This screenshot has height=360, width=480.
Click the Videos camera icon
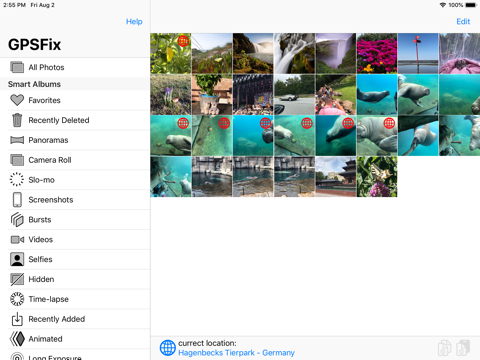[17, 240]
